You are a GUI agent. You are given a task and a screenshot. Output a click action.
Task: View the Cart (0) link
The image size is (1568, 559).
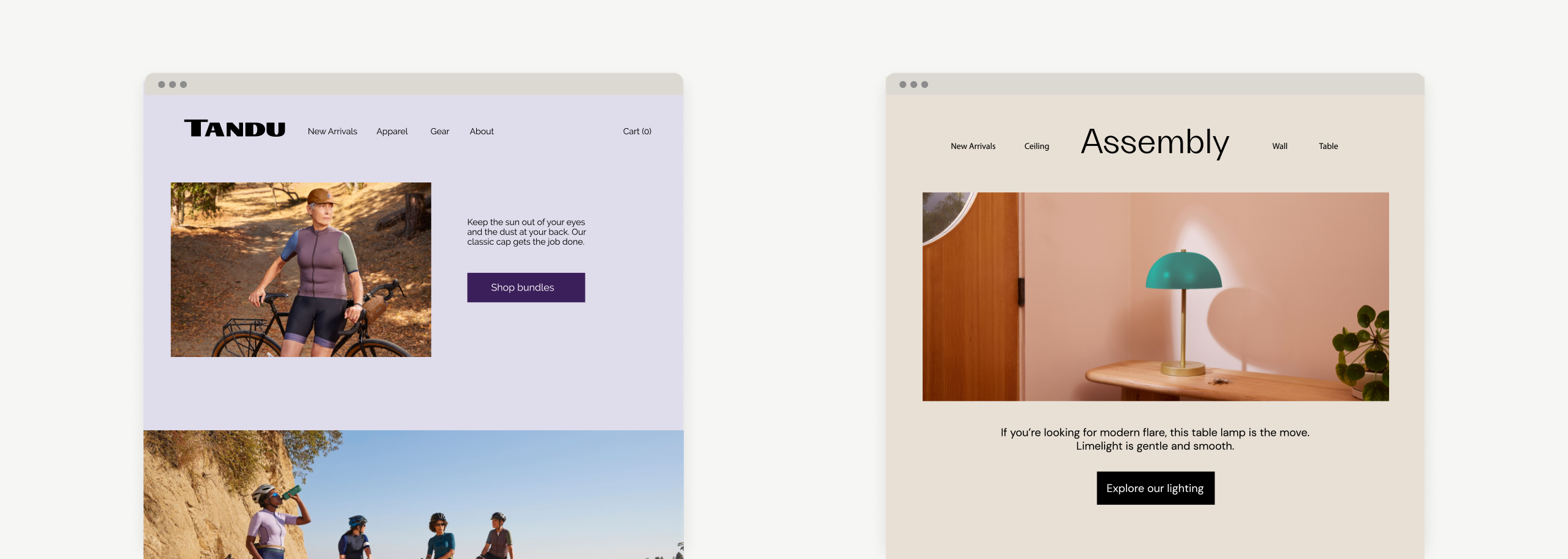click(x=636, y=131)
